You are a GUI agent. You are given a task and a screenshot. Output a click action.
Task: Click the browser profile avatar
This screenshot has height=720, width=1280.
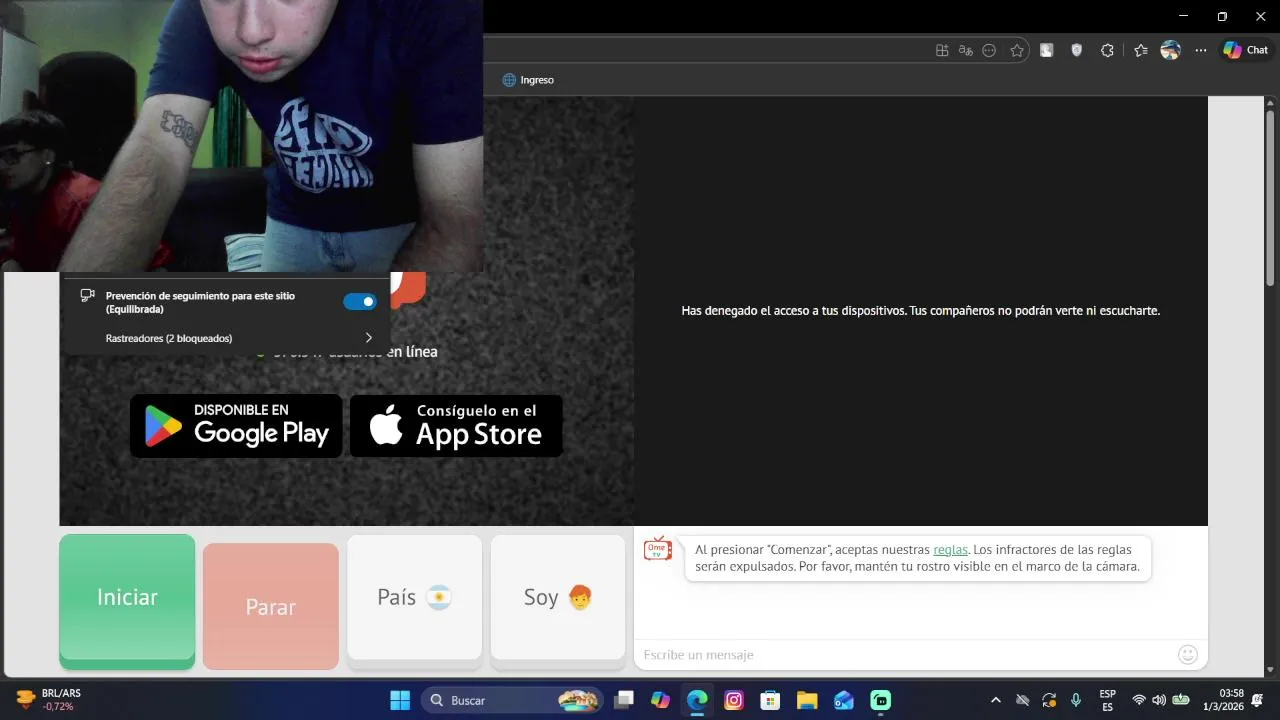click(x=1170, y=50)
